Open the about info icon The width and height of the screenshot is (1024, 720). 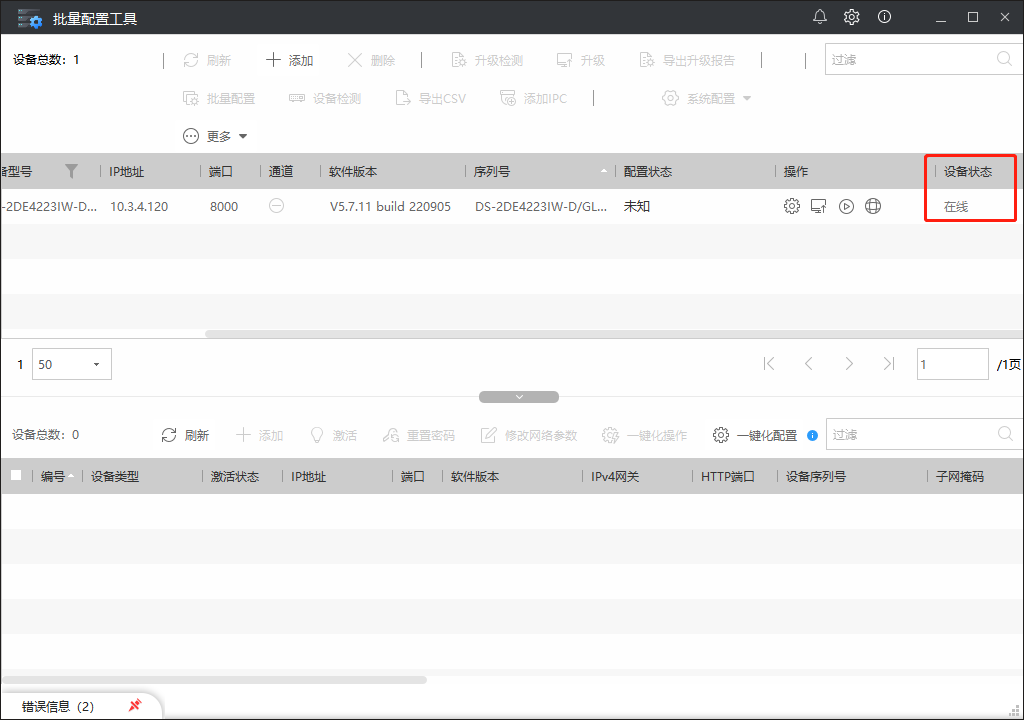click(x=884, y=17)
